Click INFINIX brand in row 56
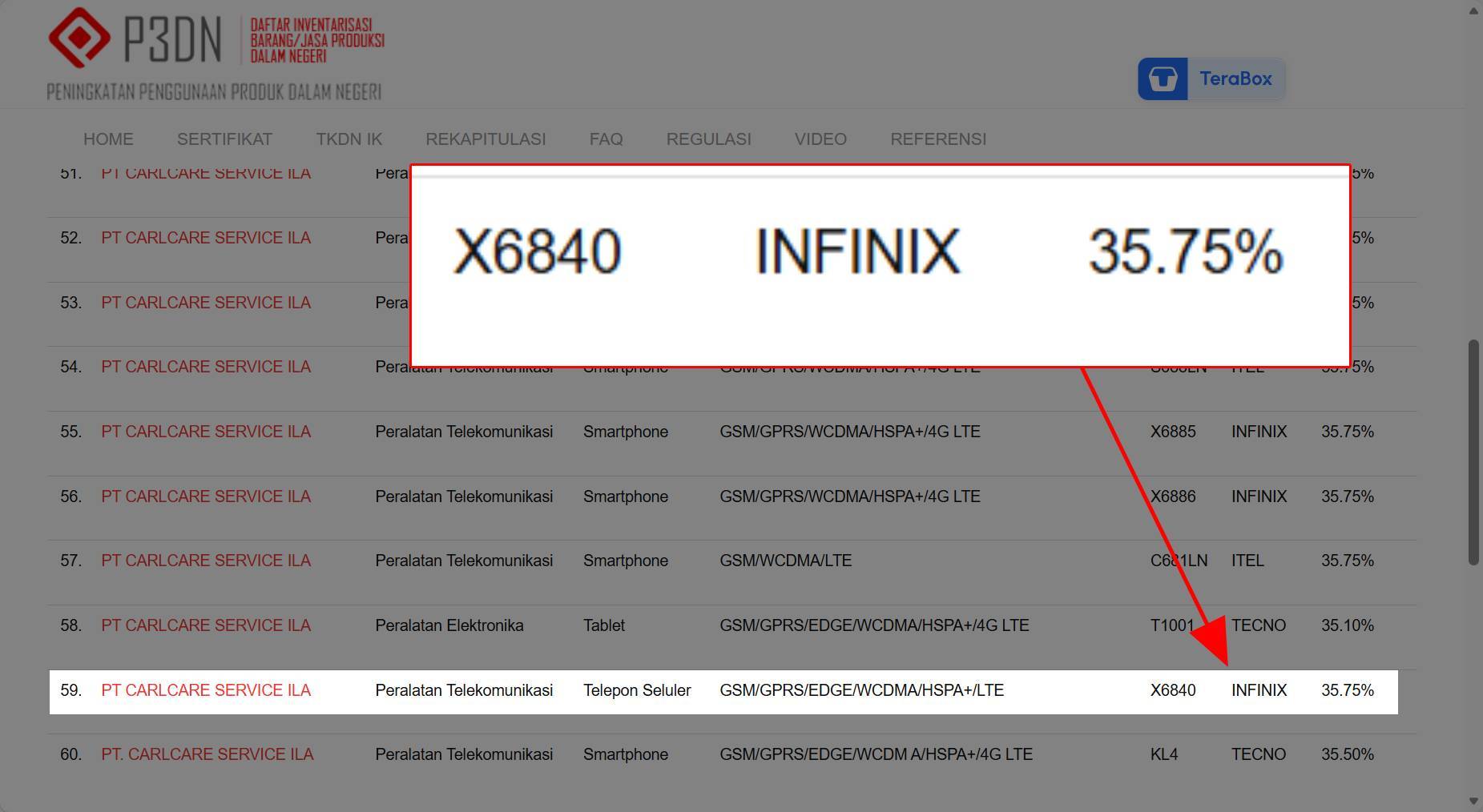Viewport: 1483px width, 812px height. click(x=1259, y=496)
